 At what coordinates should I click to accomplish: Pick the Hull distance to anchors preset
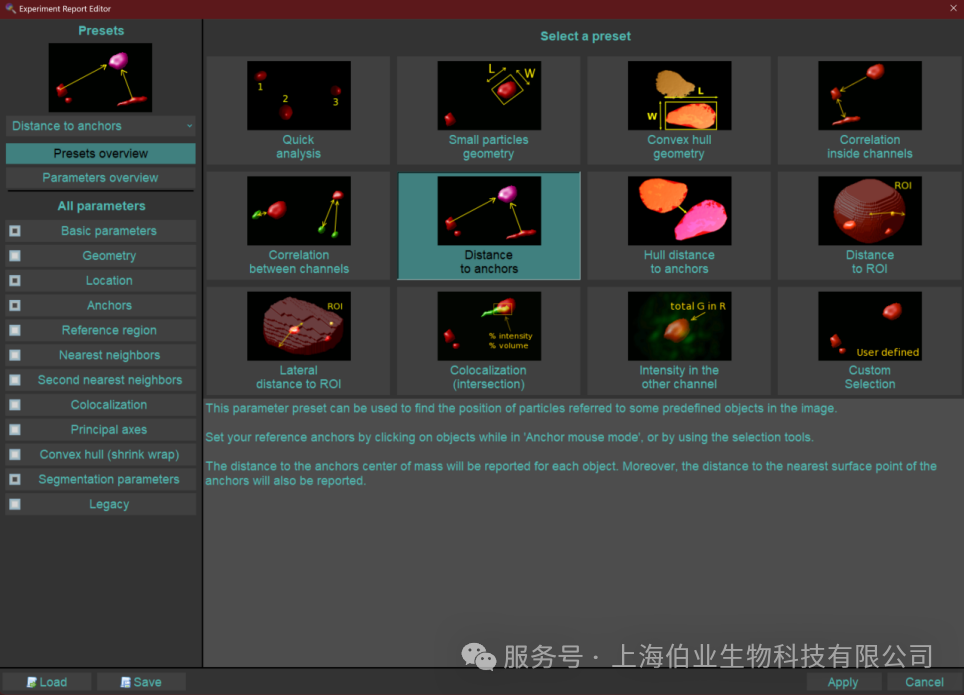(x=679, y=226)
